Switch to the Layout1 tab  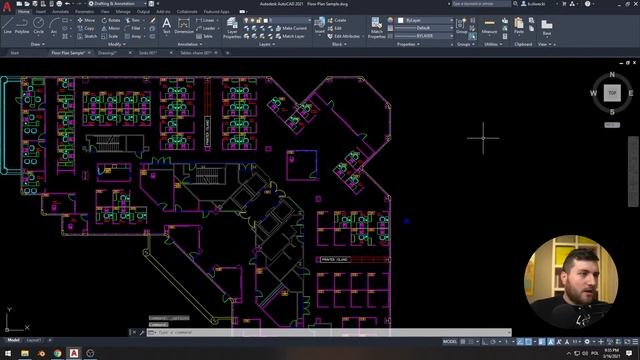[x=33, y=340]
